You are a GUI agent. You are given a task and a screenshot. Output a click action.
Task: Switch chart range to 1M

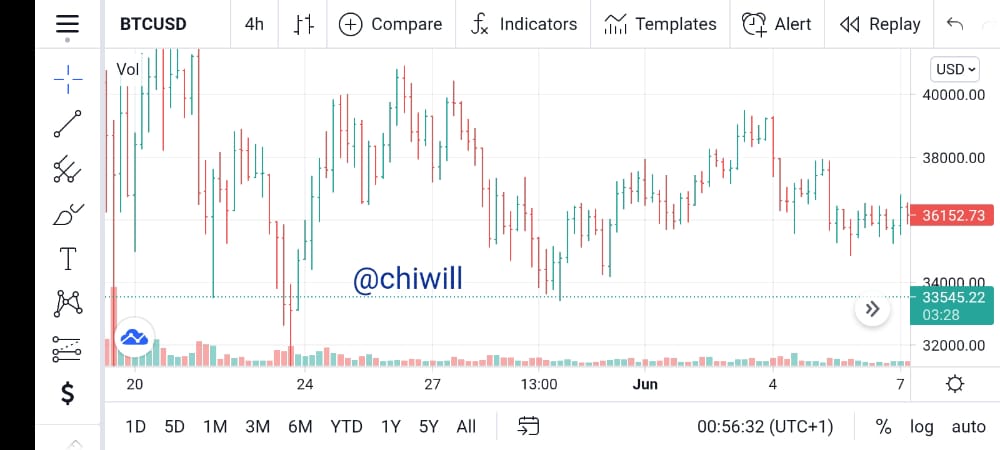pyautogui.click(x=215, y=426)
